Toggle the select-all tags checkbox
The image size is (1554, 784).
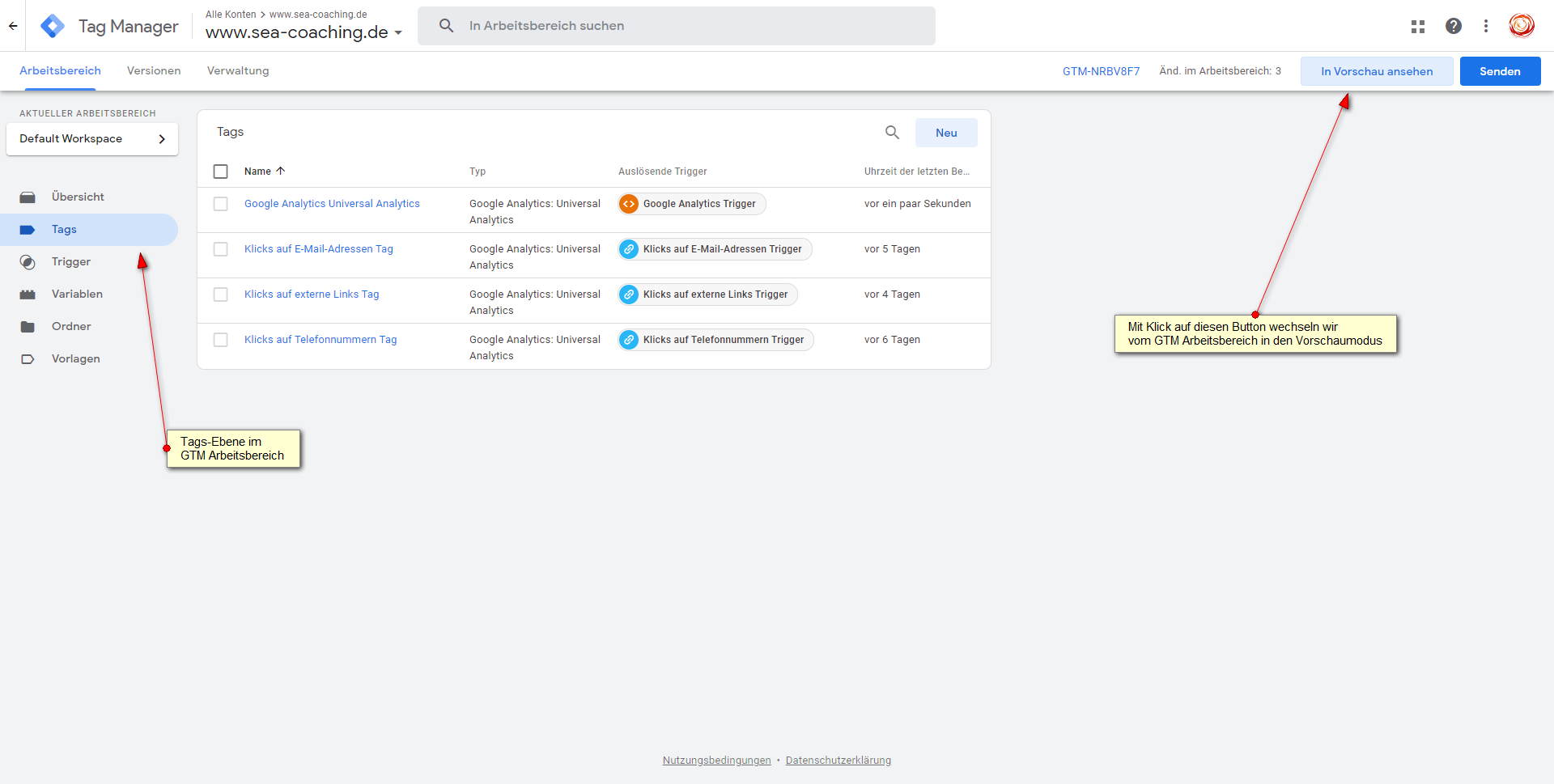220,172
